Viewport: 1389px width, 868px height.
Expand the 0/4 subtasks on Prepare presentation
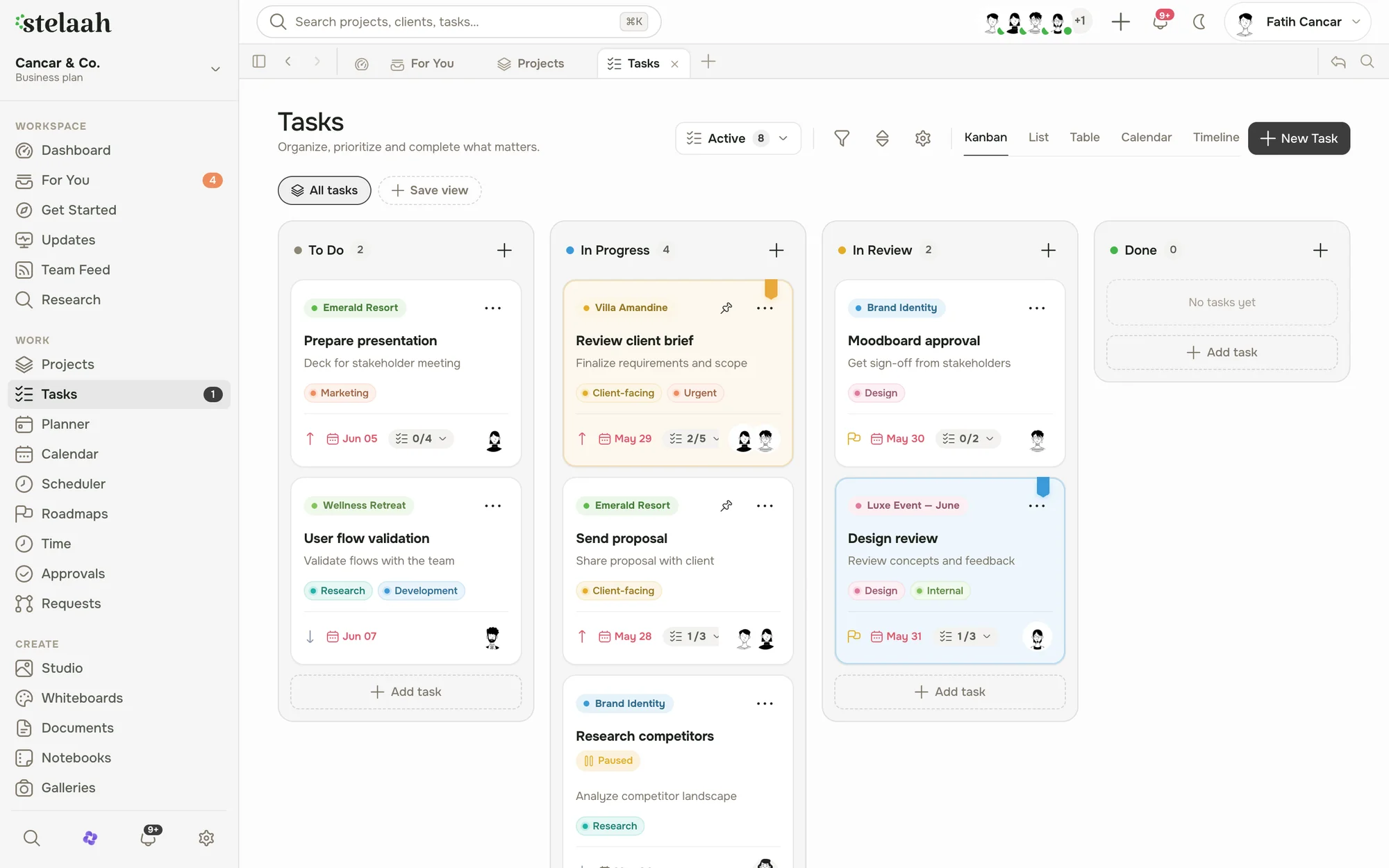coord(421,439)
